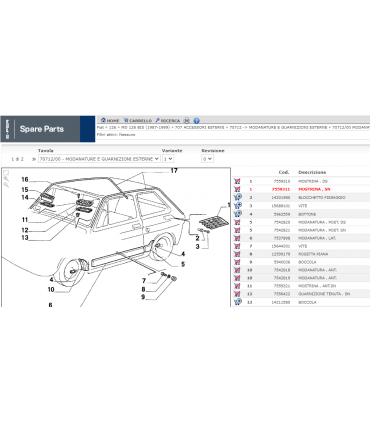The width and height of the screenshot is (370, 423).
Task: Select description MOSTRINA, SN in red
Action: [314, 189]
